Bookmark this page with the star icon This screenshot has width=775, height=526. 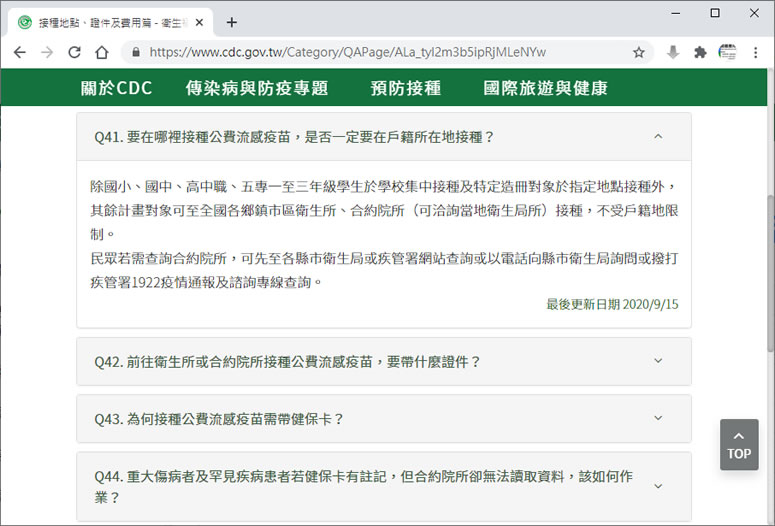pyautogui.click(x=639, y=52)
